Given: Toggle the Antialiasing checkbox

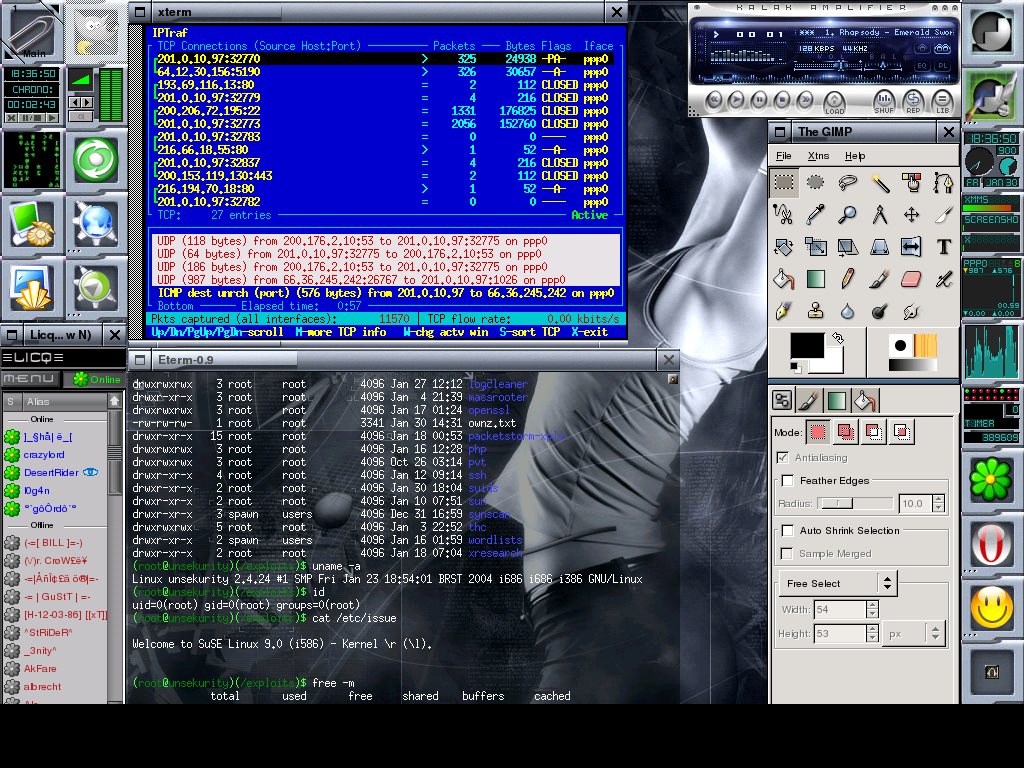Looking at the screenshot, I should click(x=782, y=457).
